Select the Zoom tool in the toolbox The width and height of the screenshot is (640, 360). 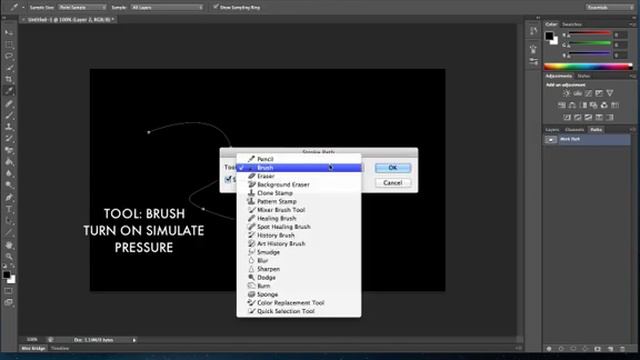pyautogui.click(x=9, y=257)
